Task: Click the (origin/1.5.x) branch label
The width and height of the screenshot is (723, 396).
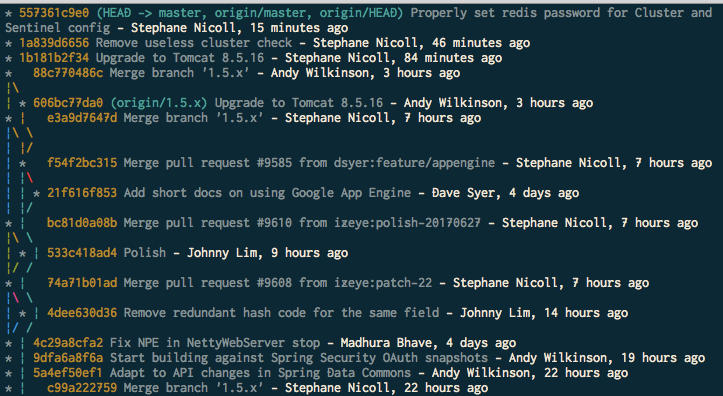Action: [x=159, y=103]
